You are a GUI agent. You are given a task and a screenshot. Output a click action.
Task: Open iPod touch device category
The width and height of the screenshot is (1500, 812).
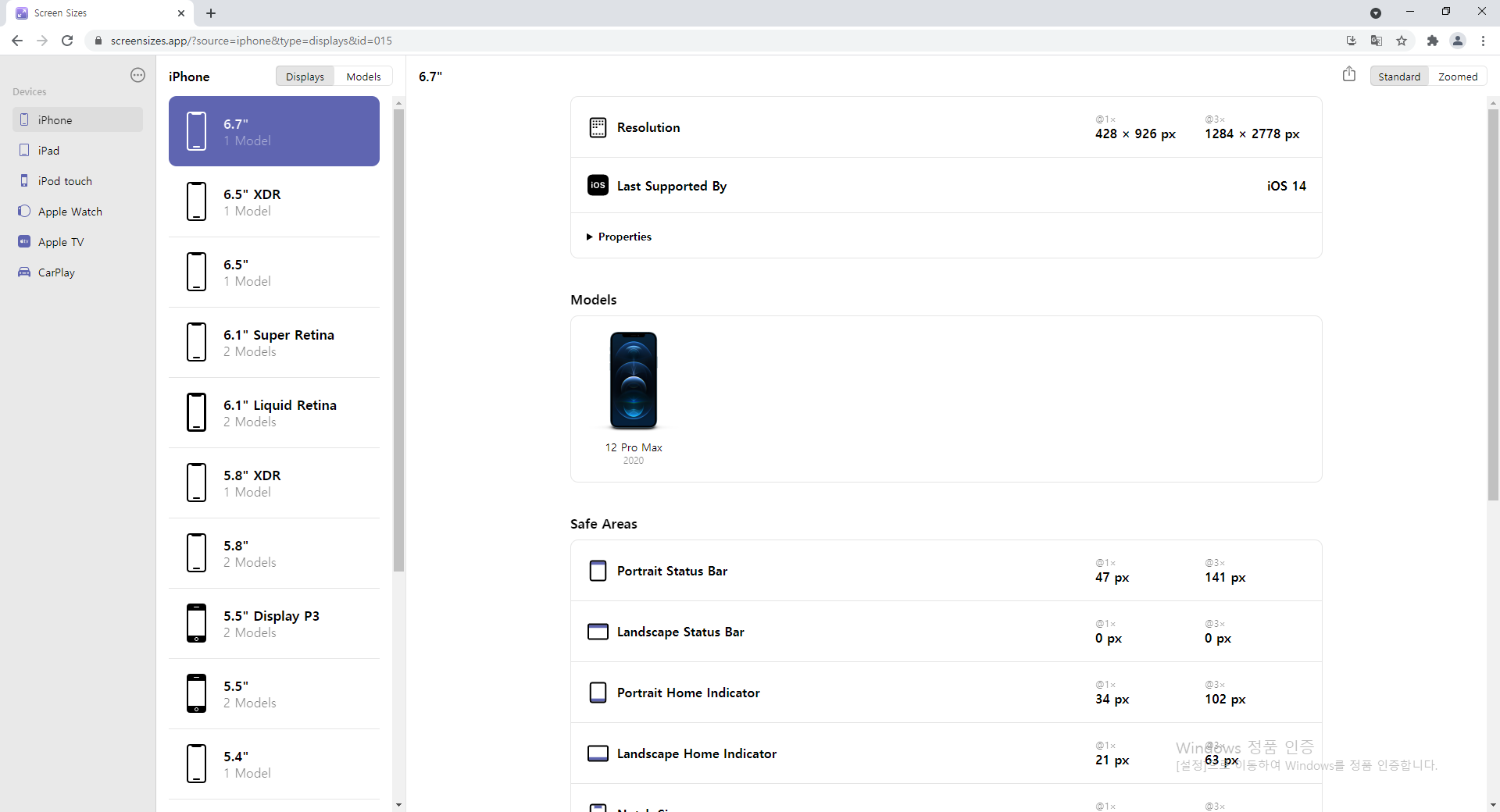pyautogui.click(x=77, y=180)
